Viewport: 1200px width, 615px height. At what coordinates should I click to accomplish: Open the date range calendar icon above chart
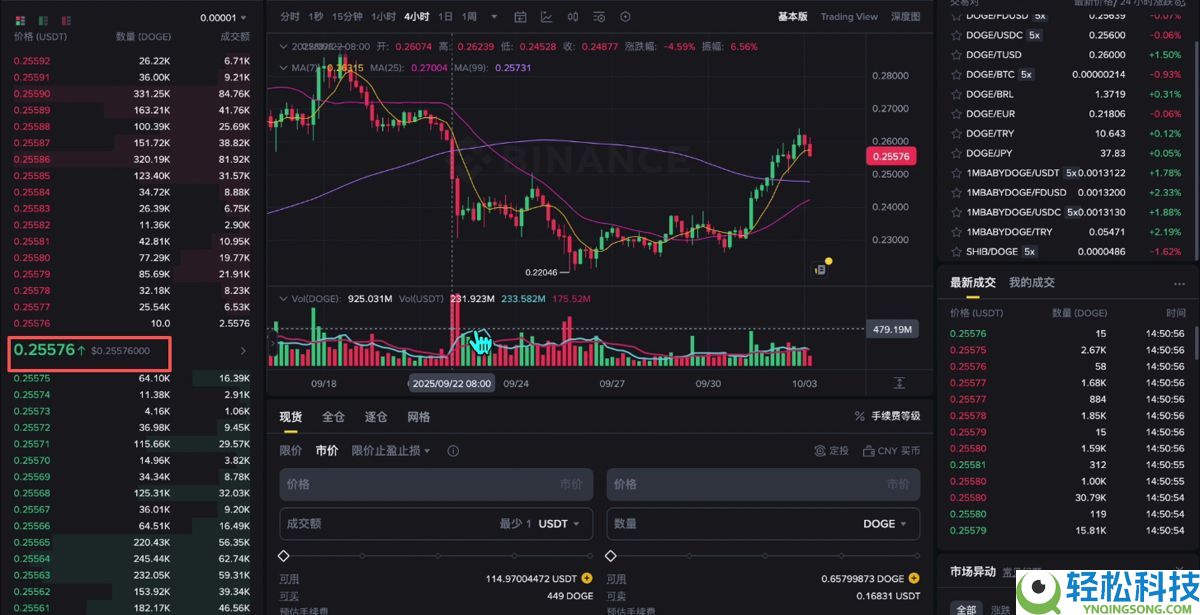(520, 16)
